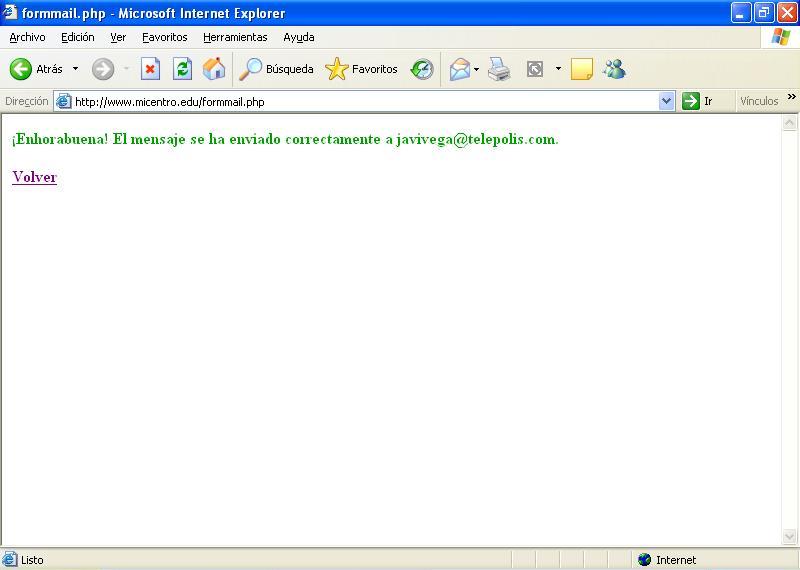Expand the Atrás history dropdown arrow
The image size is (800, 570).
point(75,69)
